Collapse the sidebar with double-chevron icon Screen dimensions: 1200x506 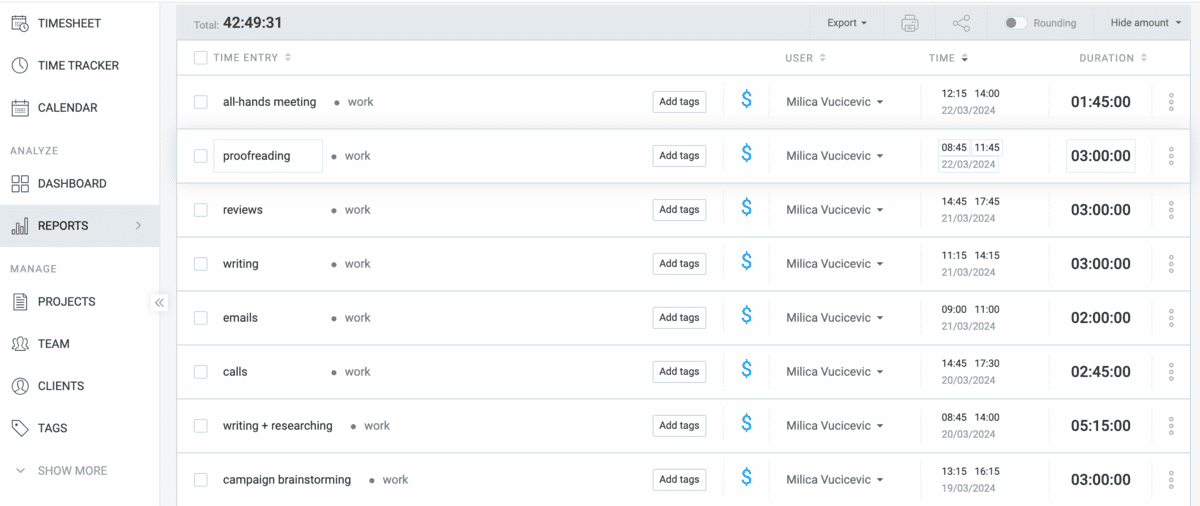click(x=160, y=302)
